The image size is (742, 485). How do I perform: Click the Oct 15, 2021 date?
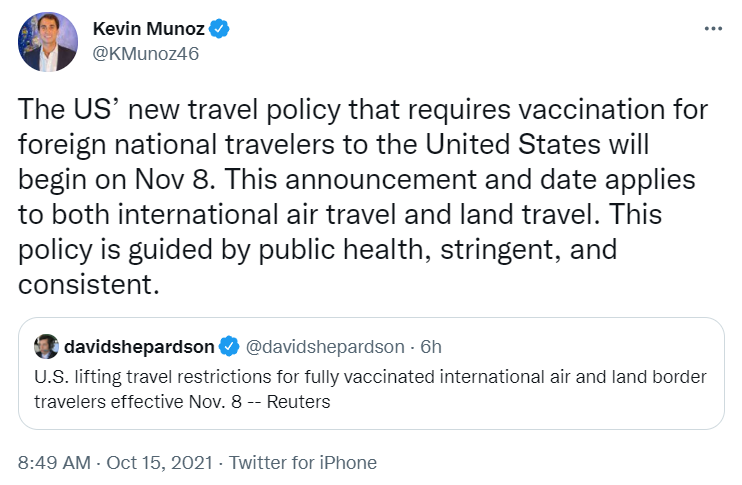(158, 462)
